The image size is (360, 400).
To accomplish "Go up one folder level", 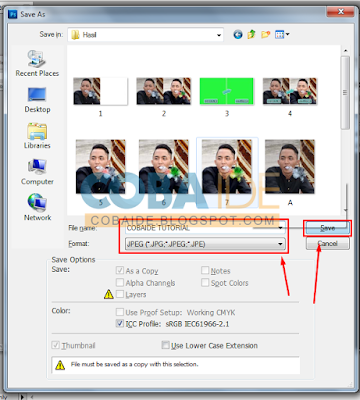I will [252, 34].
